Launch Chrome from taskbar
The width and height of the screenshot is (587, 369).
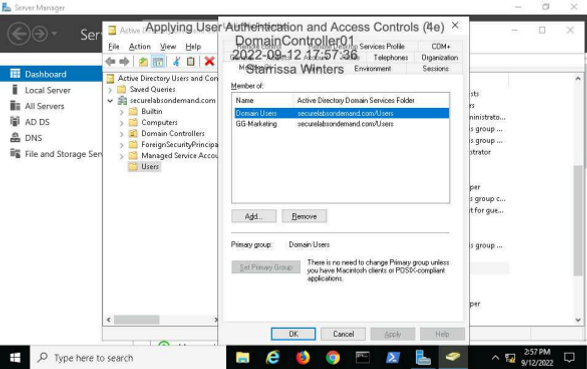[332, 358]
